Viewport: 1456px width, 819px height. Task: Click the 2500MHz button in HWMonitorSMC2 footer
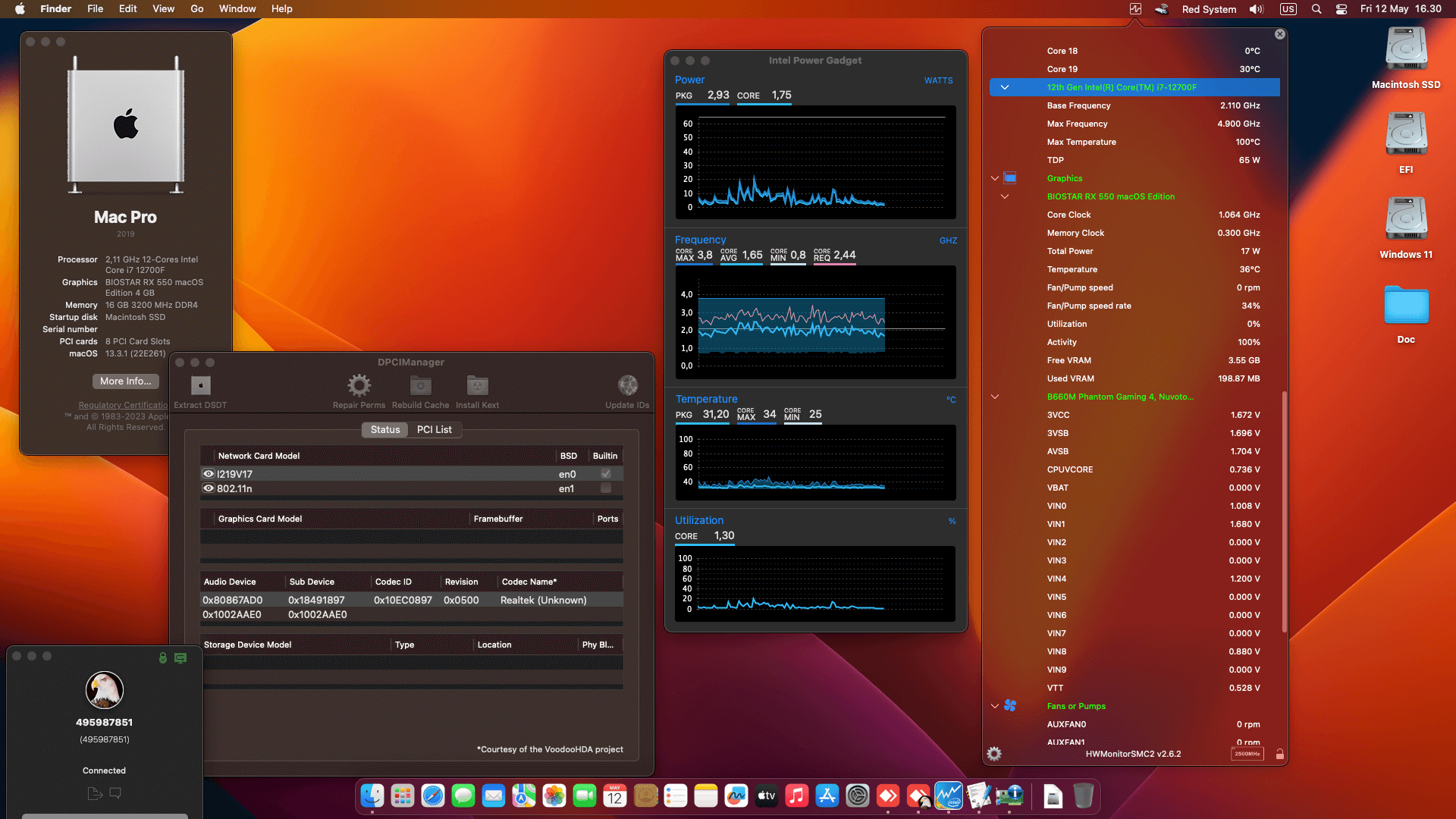pyautogui.click(x=1247, y=754)
